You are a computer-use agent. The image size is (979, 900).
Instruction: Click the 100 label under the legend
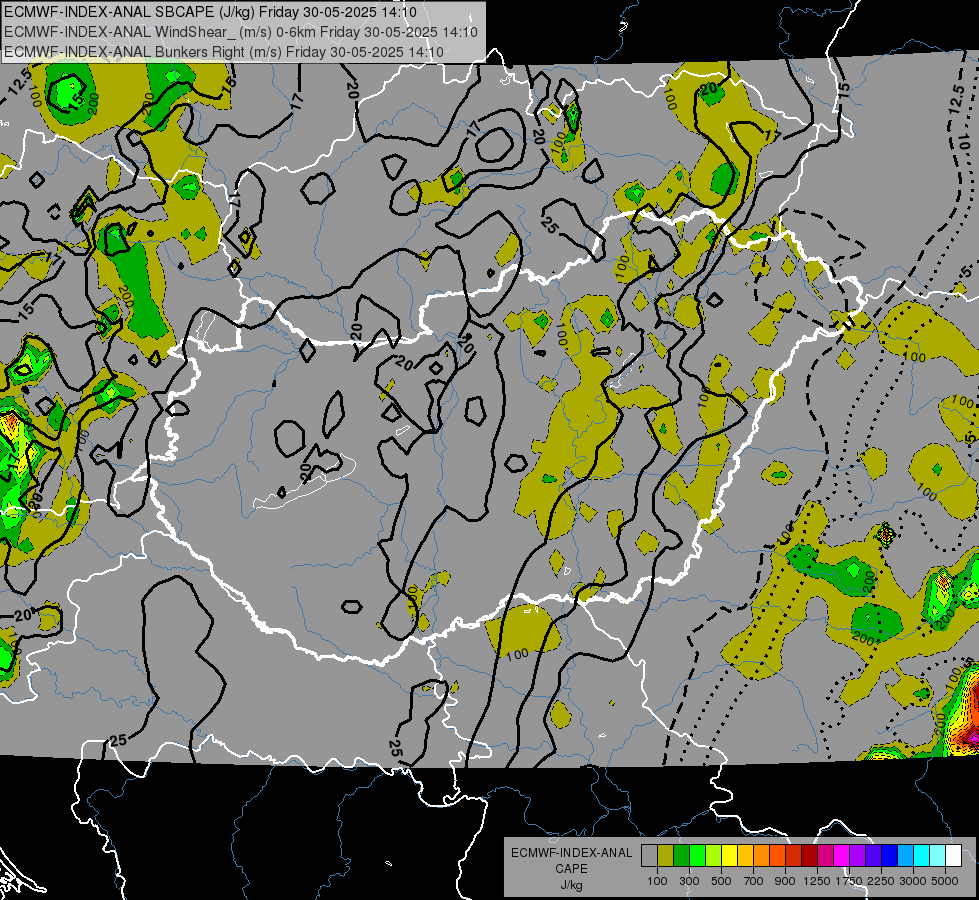[657, 881]
